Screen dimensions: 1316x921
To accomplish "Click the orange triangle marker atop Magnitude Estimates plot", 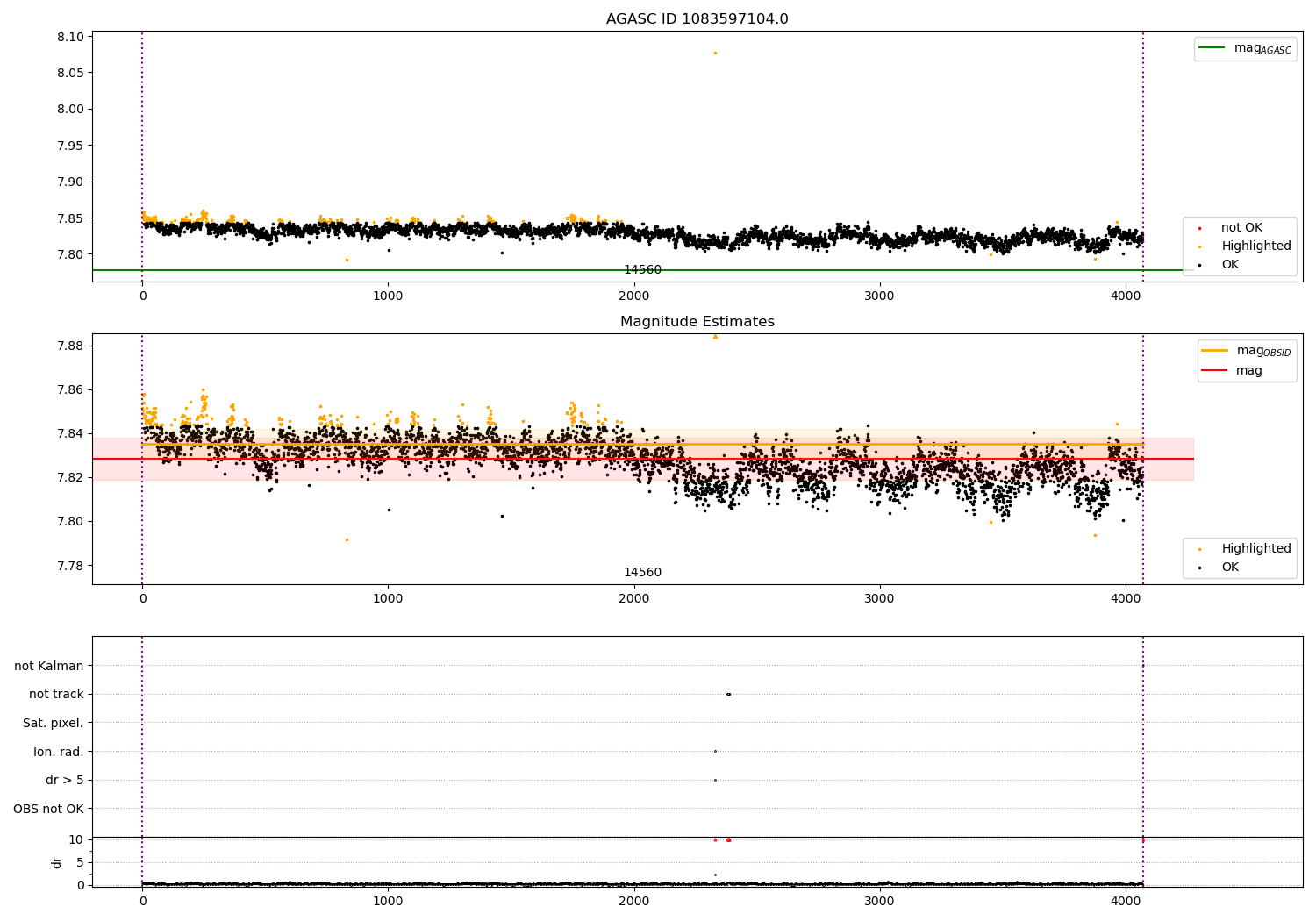I will 715,336.
